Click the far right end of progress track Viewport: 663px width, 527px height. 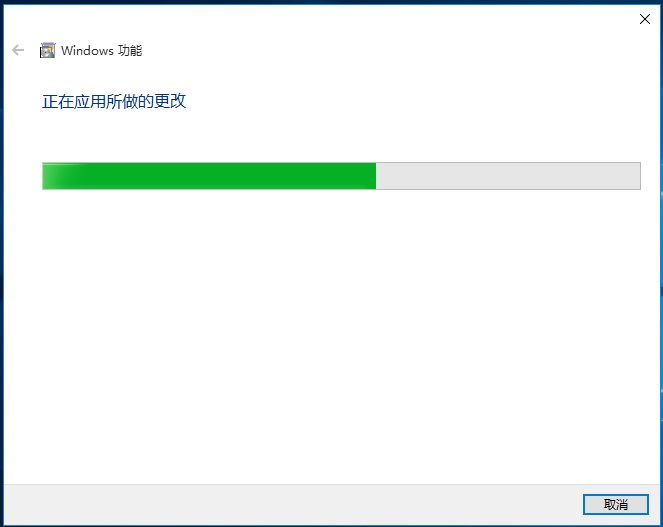pyautogui.click(x=636, y=176)
